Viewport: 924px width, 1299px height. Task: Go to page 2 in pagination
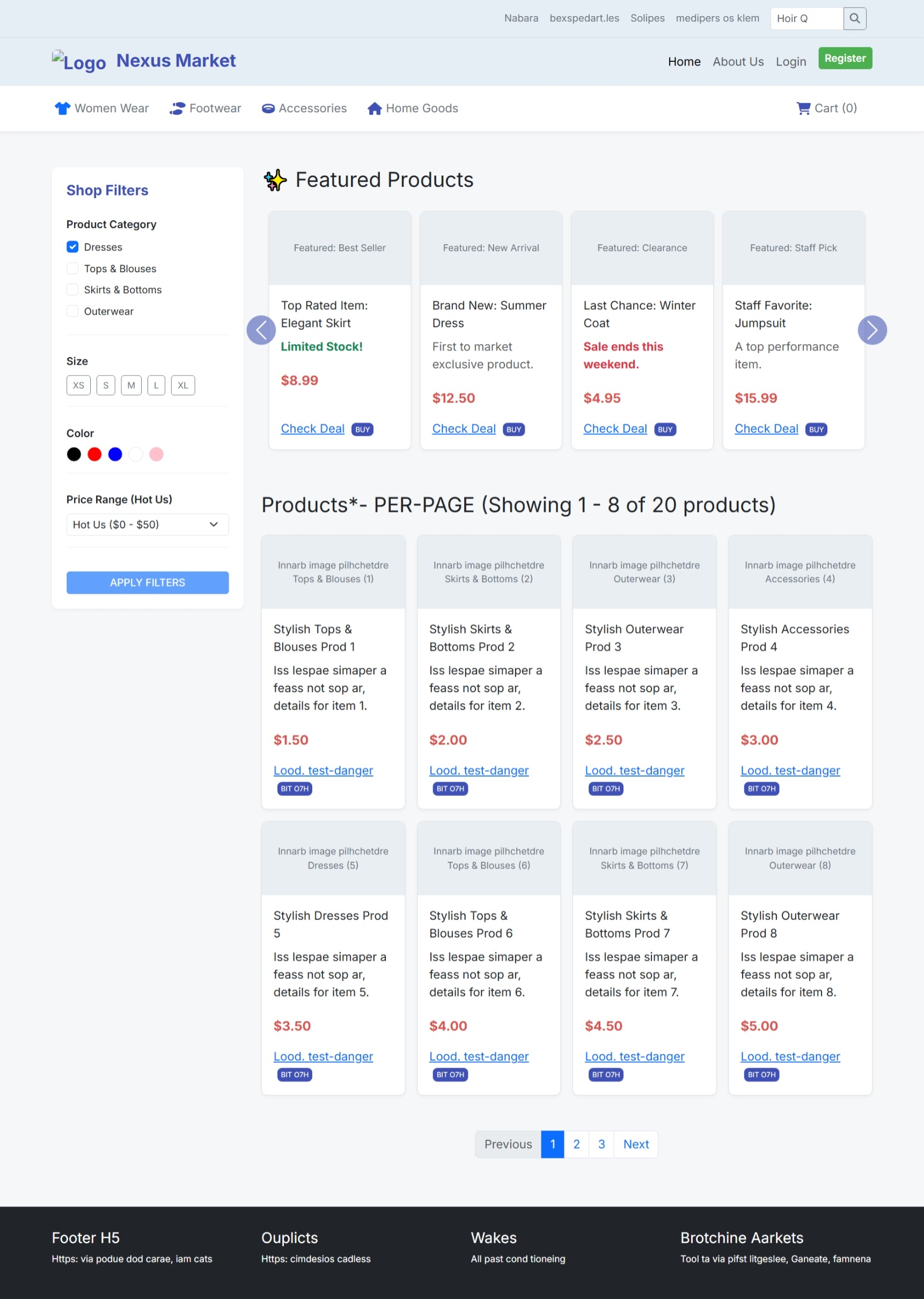(576, 1144)
